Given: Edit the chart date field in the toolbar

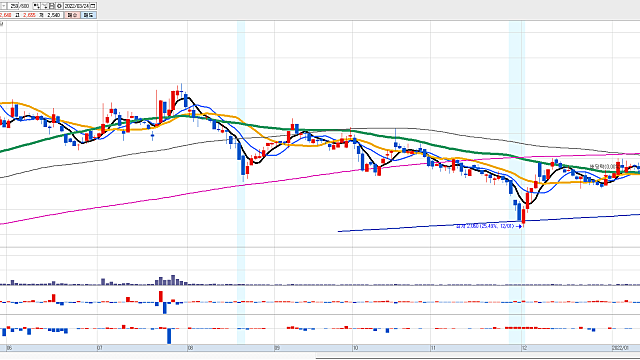Looking at the screenshot, I should click(x=76, y=6).
